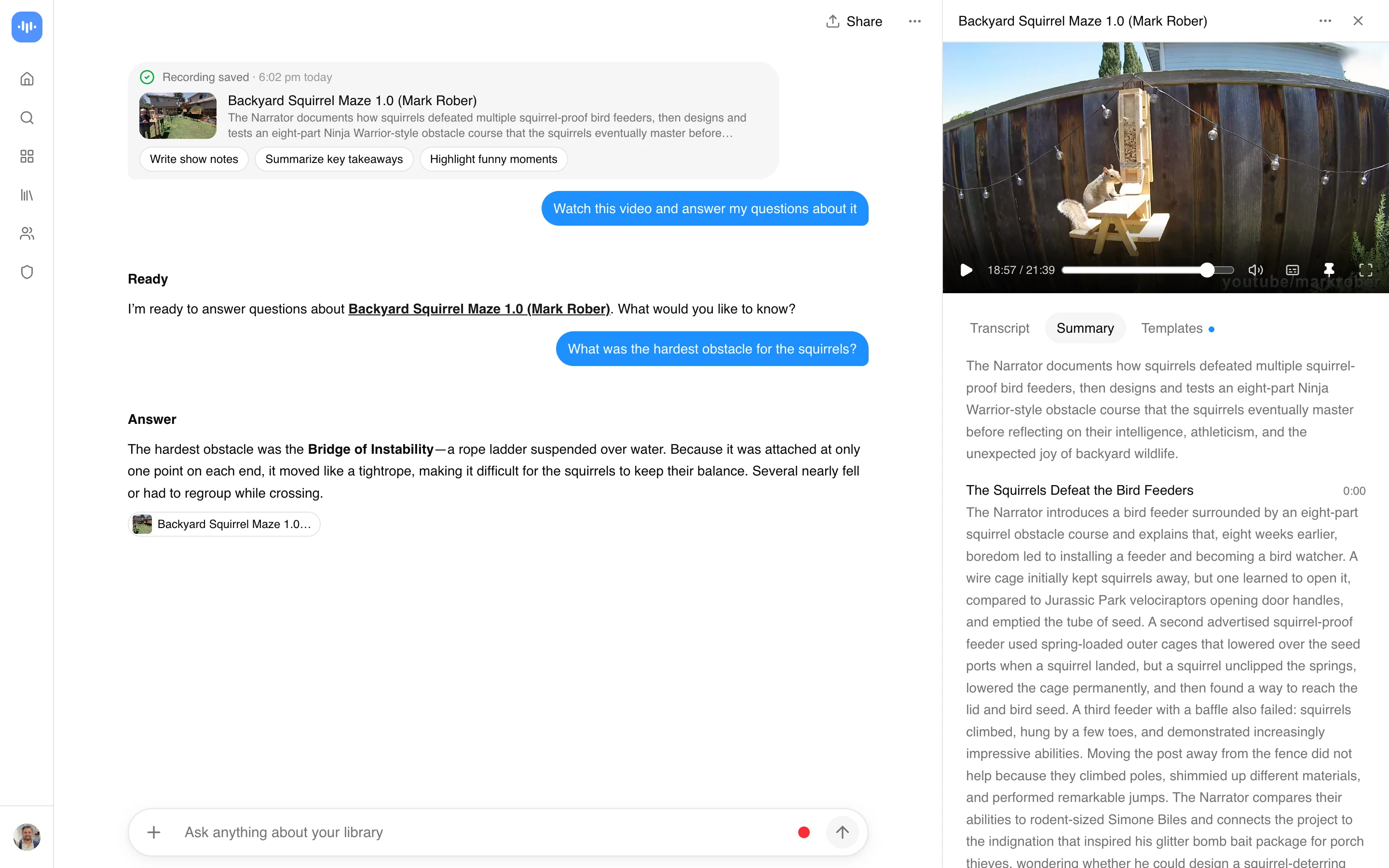1389x868 pixels.
Task: Click the 0:00 timestamp in the summary
Action: 1354,491
